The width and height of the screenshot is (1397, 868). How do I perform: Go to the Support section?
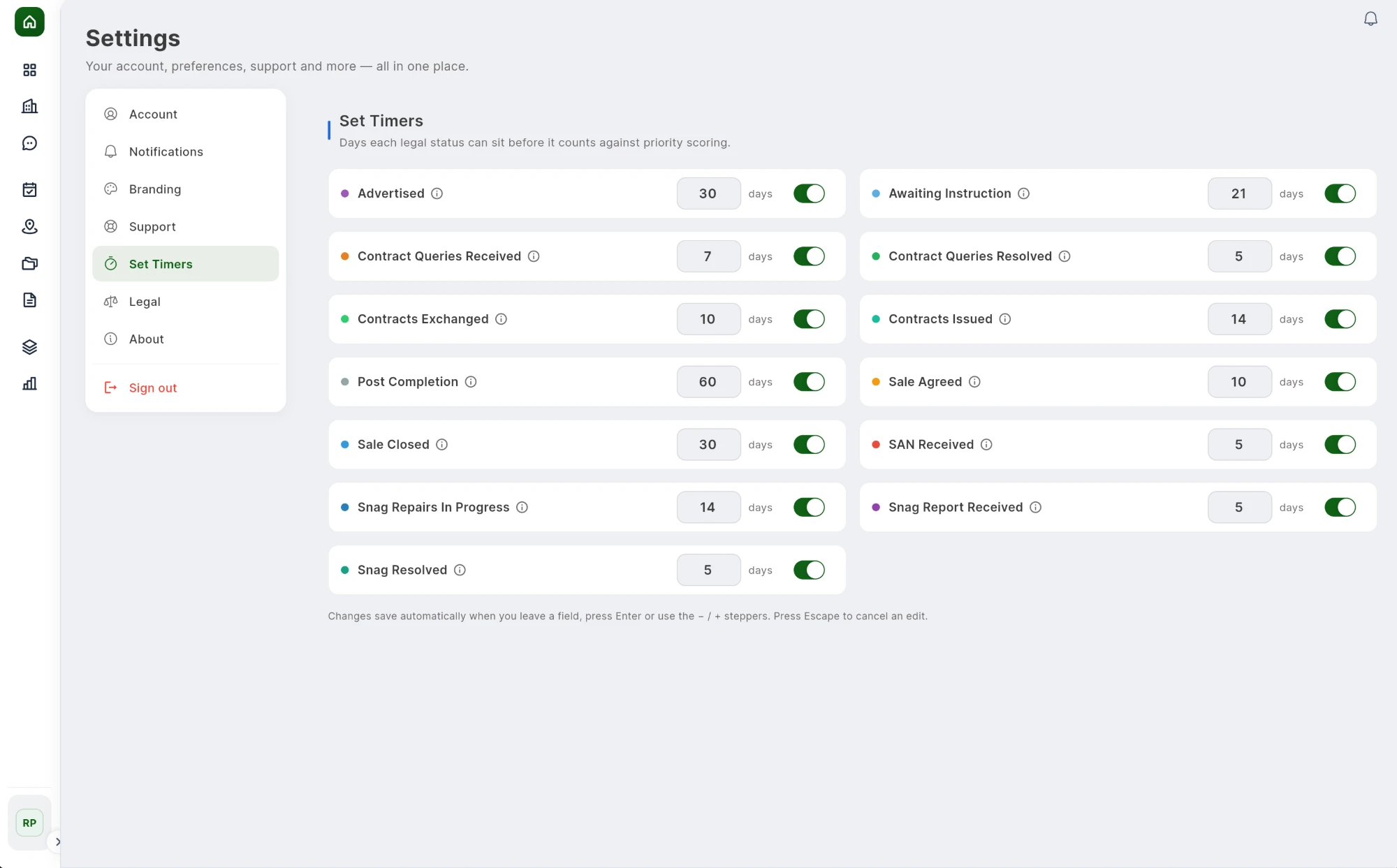[x=185, y=227]
